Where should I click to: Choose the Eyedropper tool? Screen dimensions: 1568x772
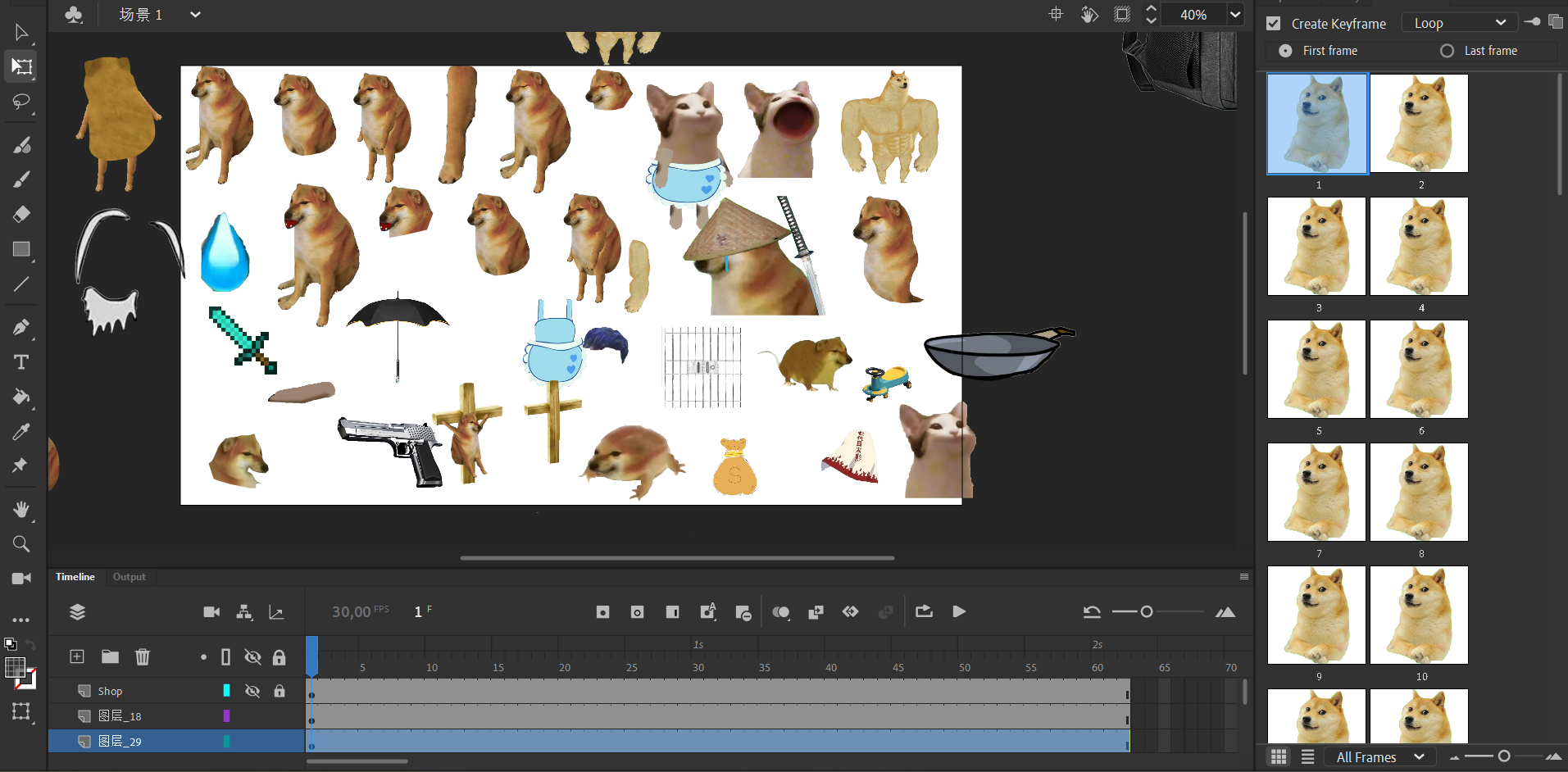click(x=21, y=432)
